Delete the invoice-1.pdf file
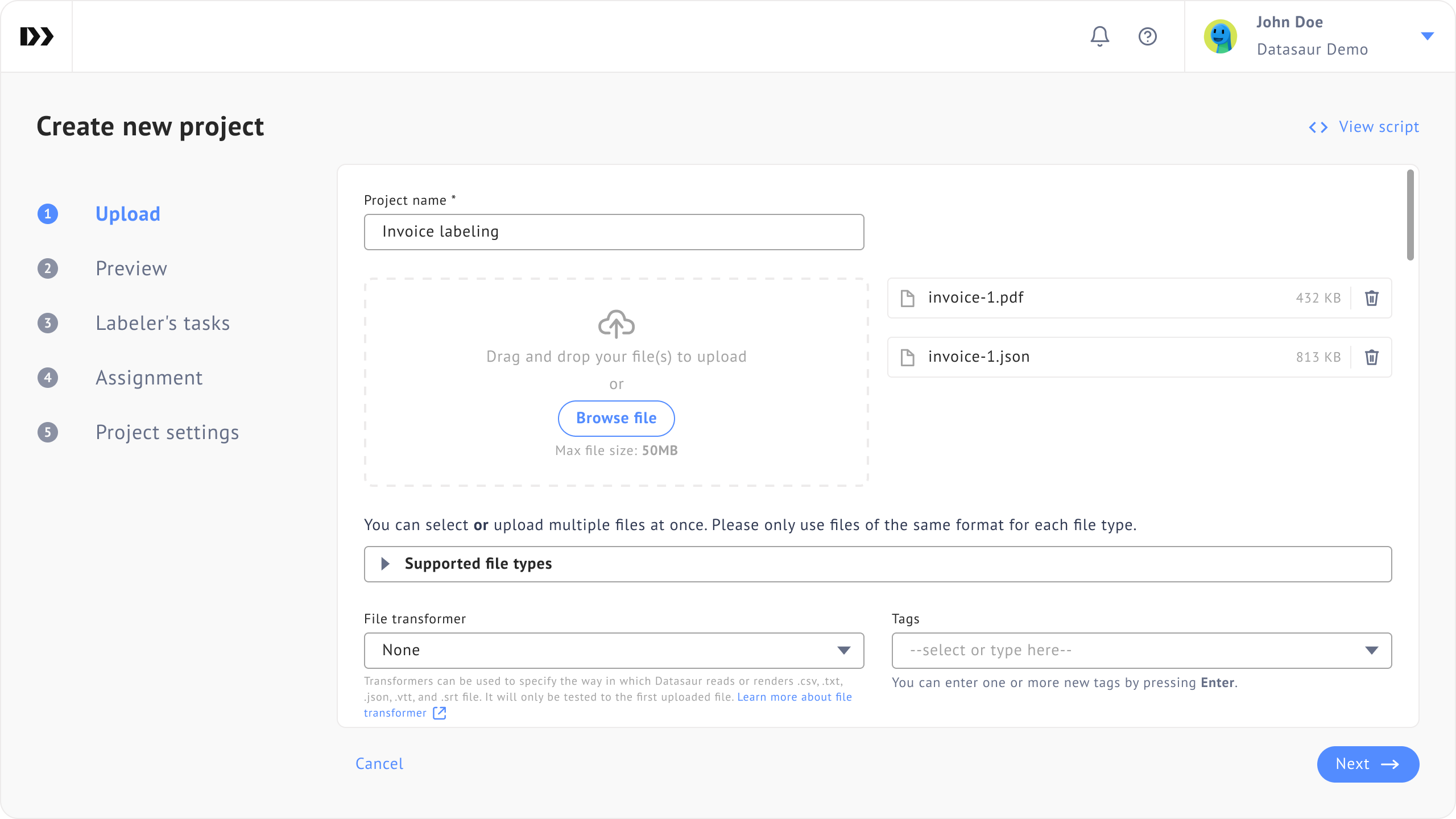The image size is (1456, 819). [1371, 298]
